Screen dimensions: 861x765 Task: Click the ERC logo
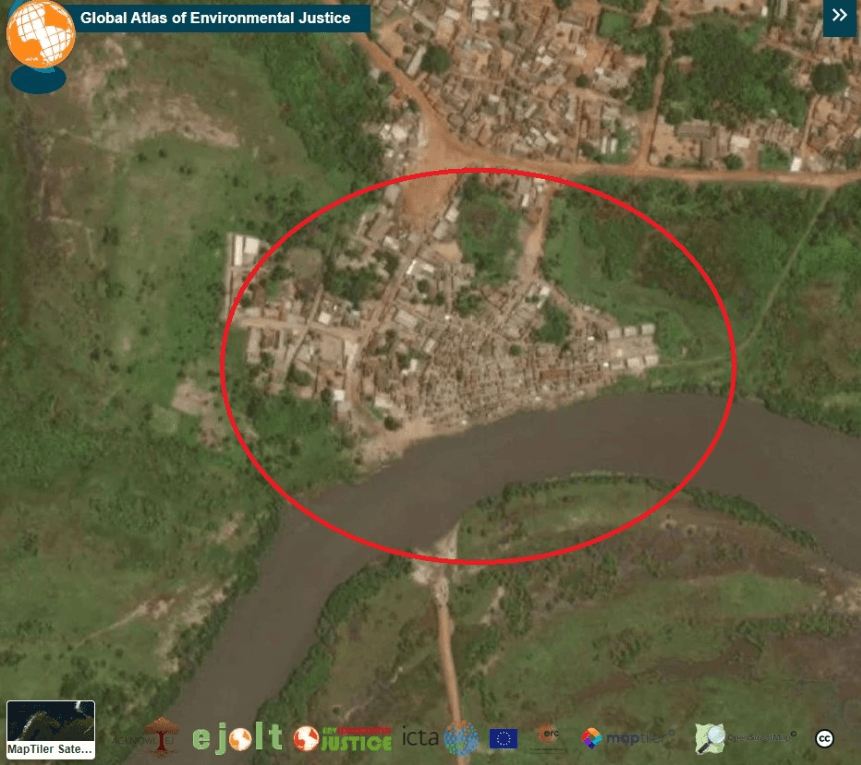pyautogui.click(x=547, y=737)
